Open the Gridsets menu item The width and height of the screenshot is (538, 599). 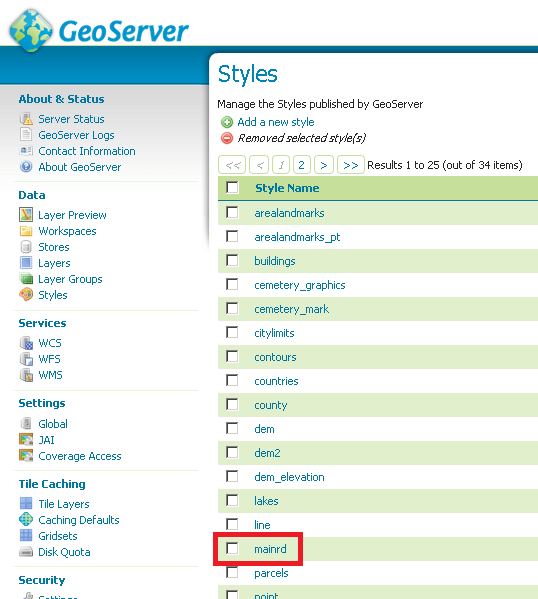pos(58,536)
